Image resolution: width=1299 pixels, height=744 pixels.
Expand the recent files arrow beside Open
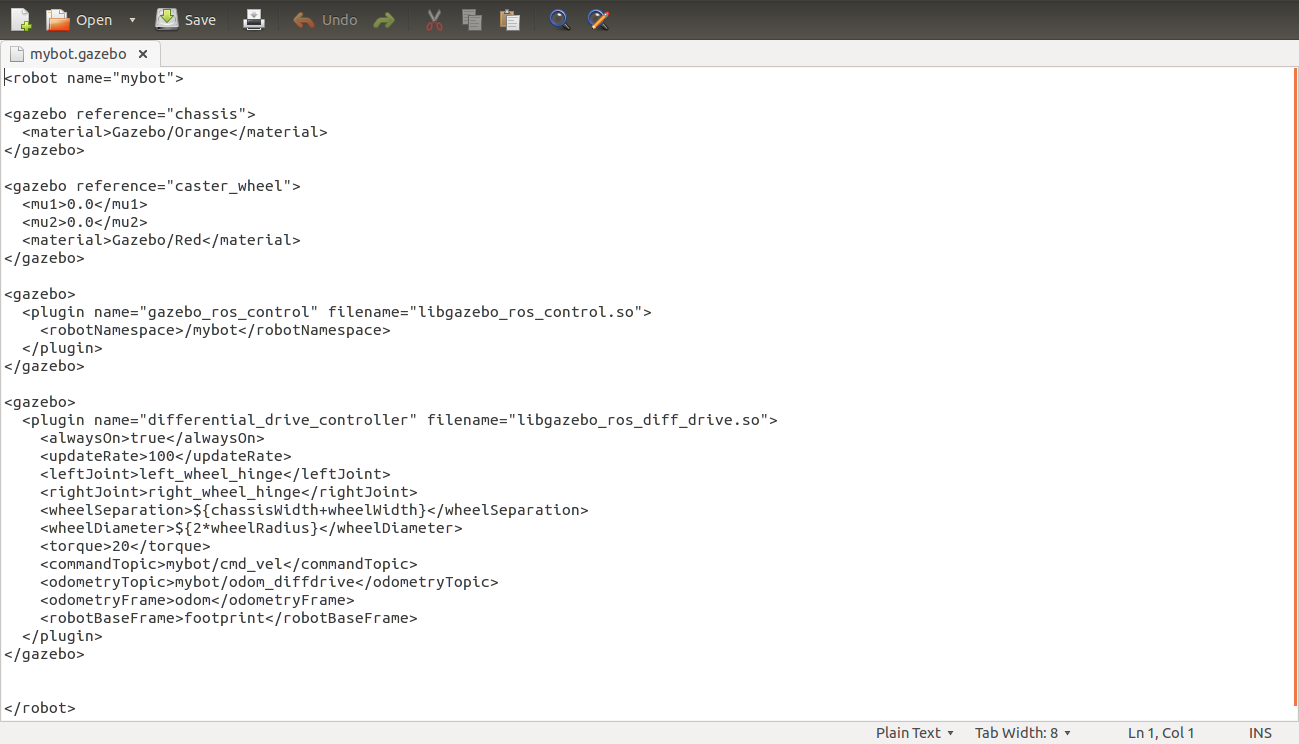(133, 20)
